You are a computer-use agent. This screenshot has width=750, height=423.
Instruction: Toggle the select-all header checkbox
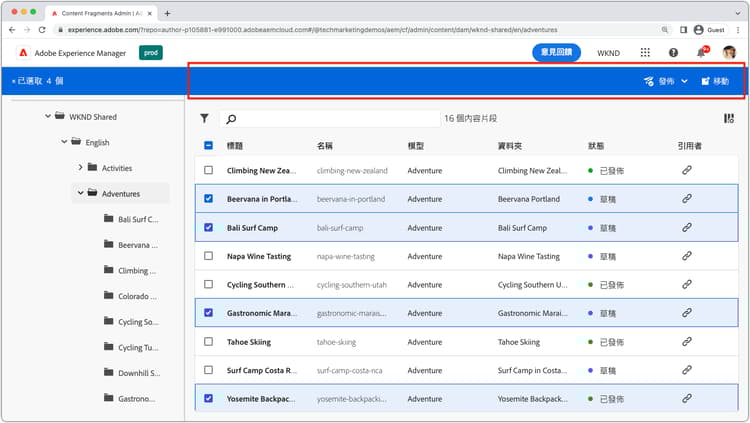209,145
